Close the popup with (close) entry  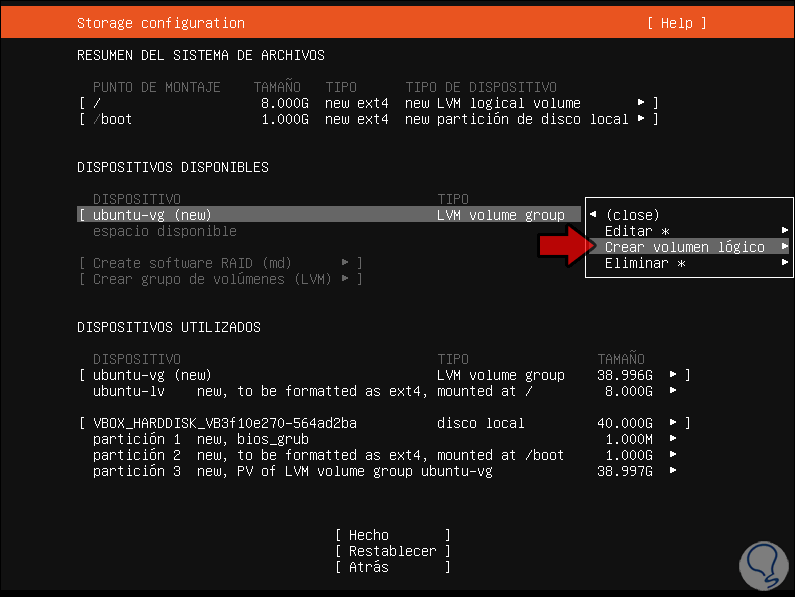pyautogui.click(x=632, y=215)
